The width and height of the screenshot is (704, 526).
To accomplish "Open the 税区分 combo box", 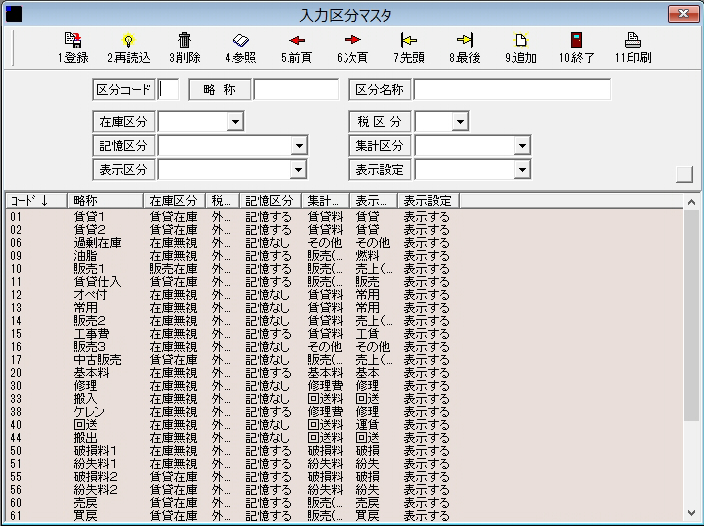I will [x=459, y=122].
